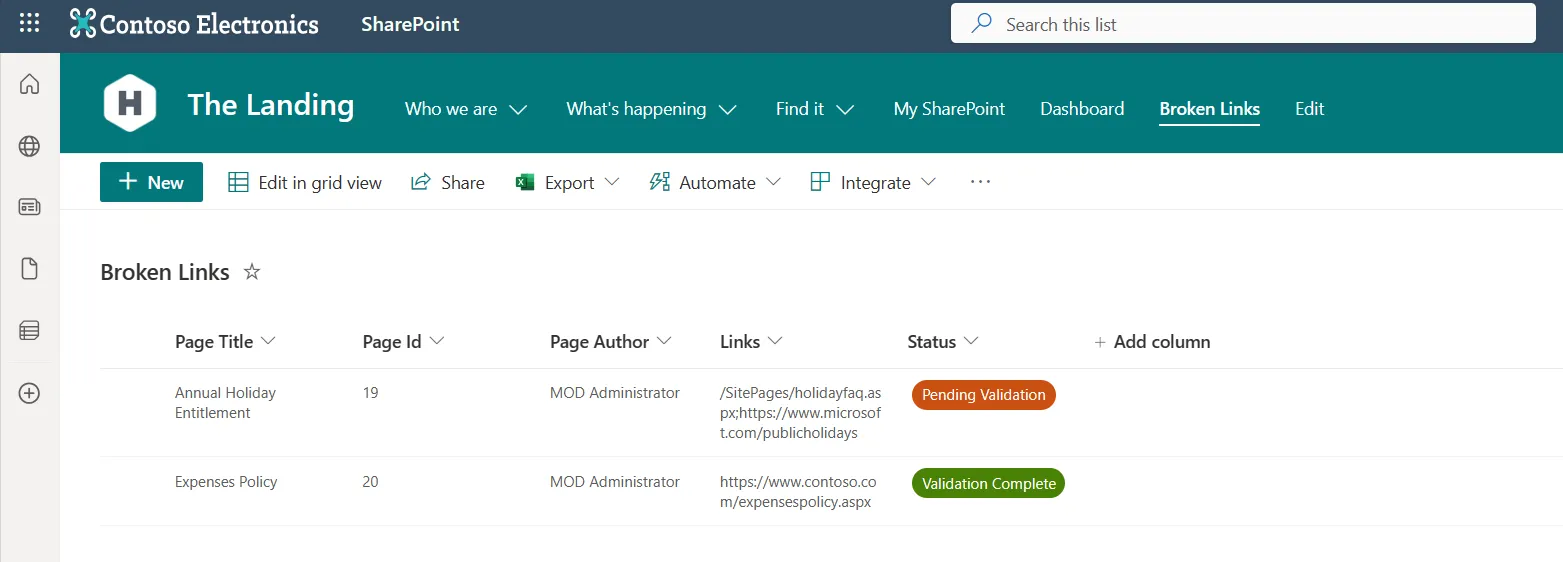
Task: Expand the Find it navigation dropdown
Action: (x=815, y=109)
